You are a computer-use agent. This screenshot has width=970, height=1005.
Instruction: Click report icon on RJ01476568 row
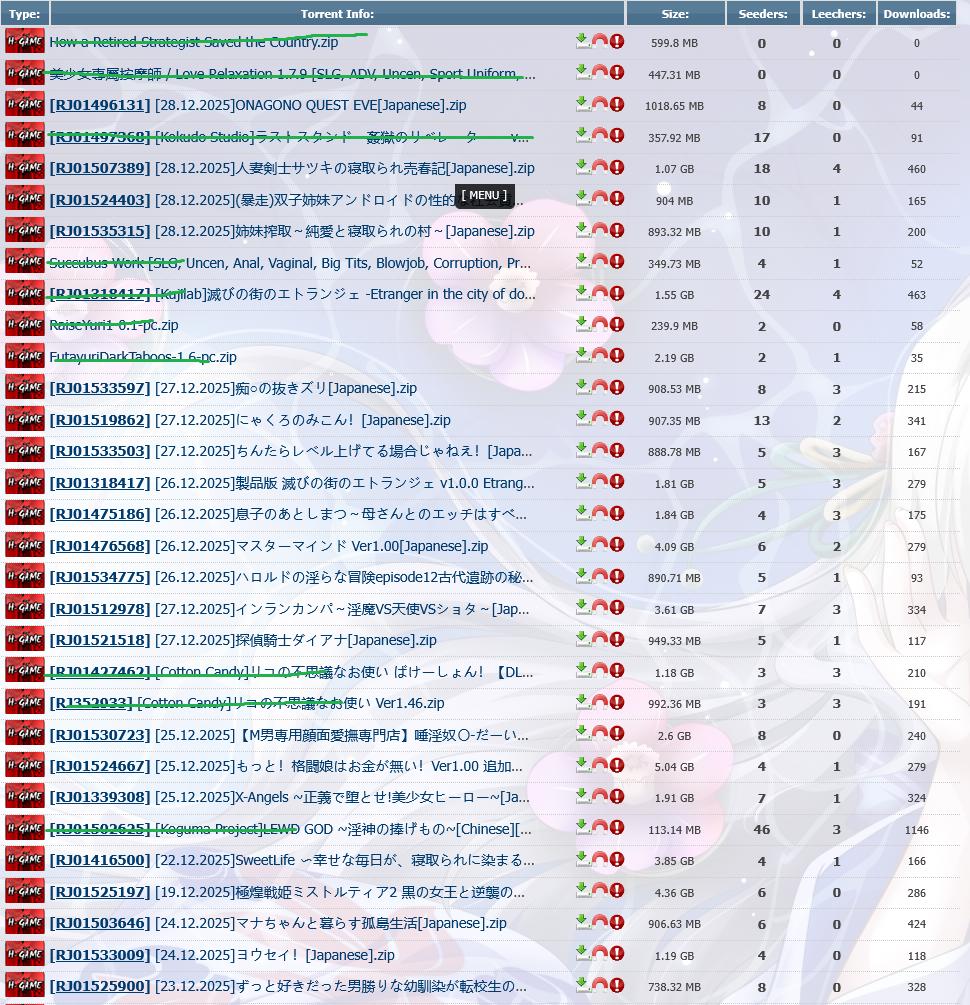[617, 545]
